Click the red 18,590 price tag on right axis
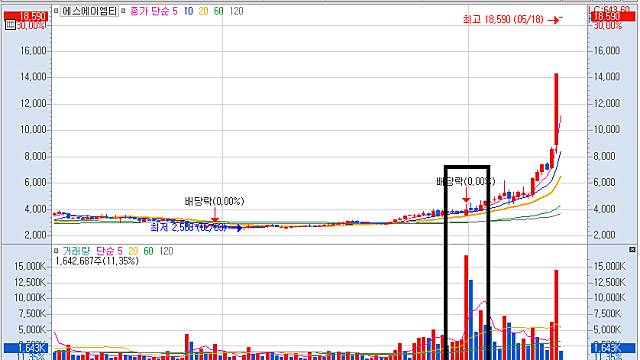Screen dimensions: 640x360 [612, 16]
